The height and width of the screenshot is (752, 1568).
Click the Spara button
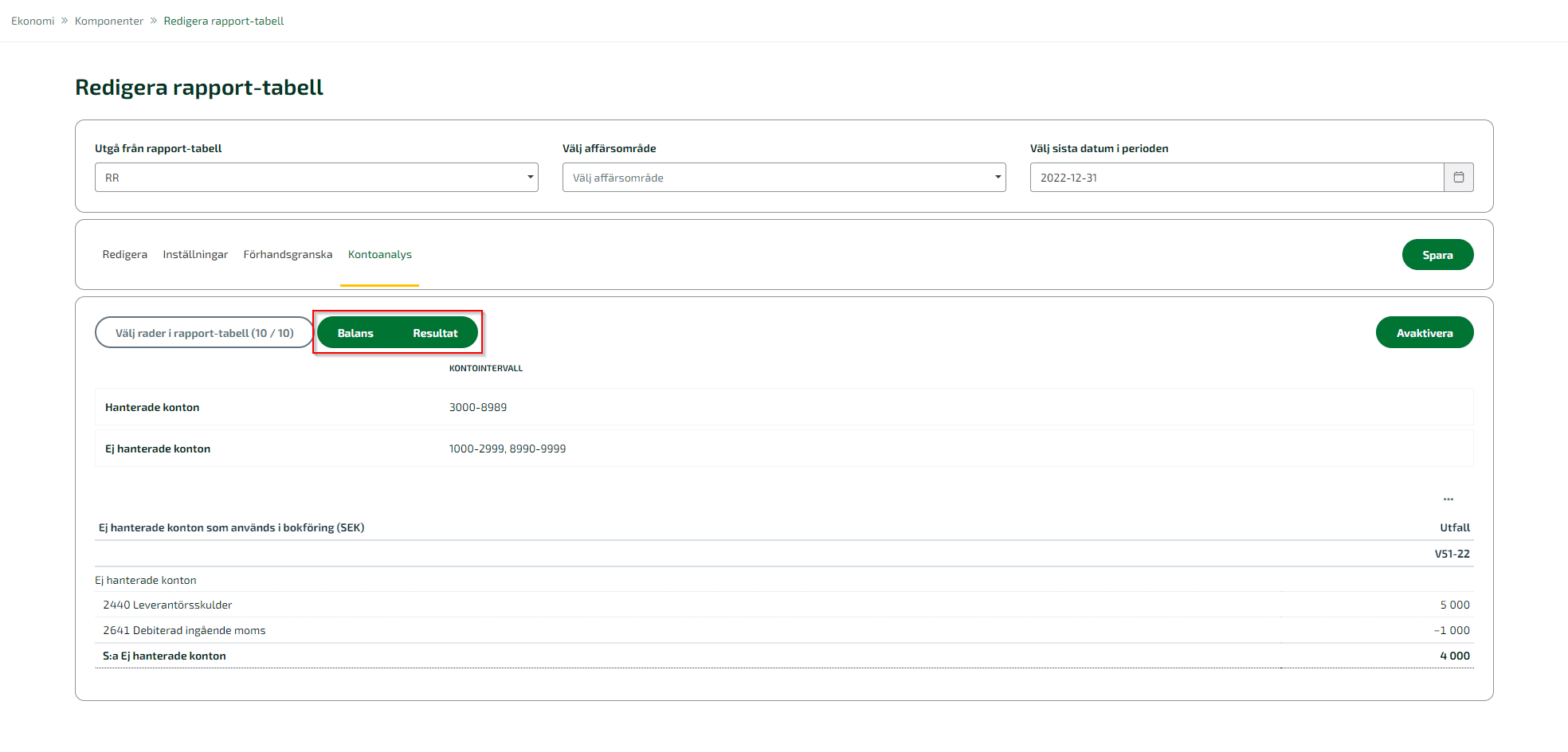[1437, 255]
